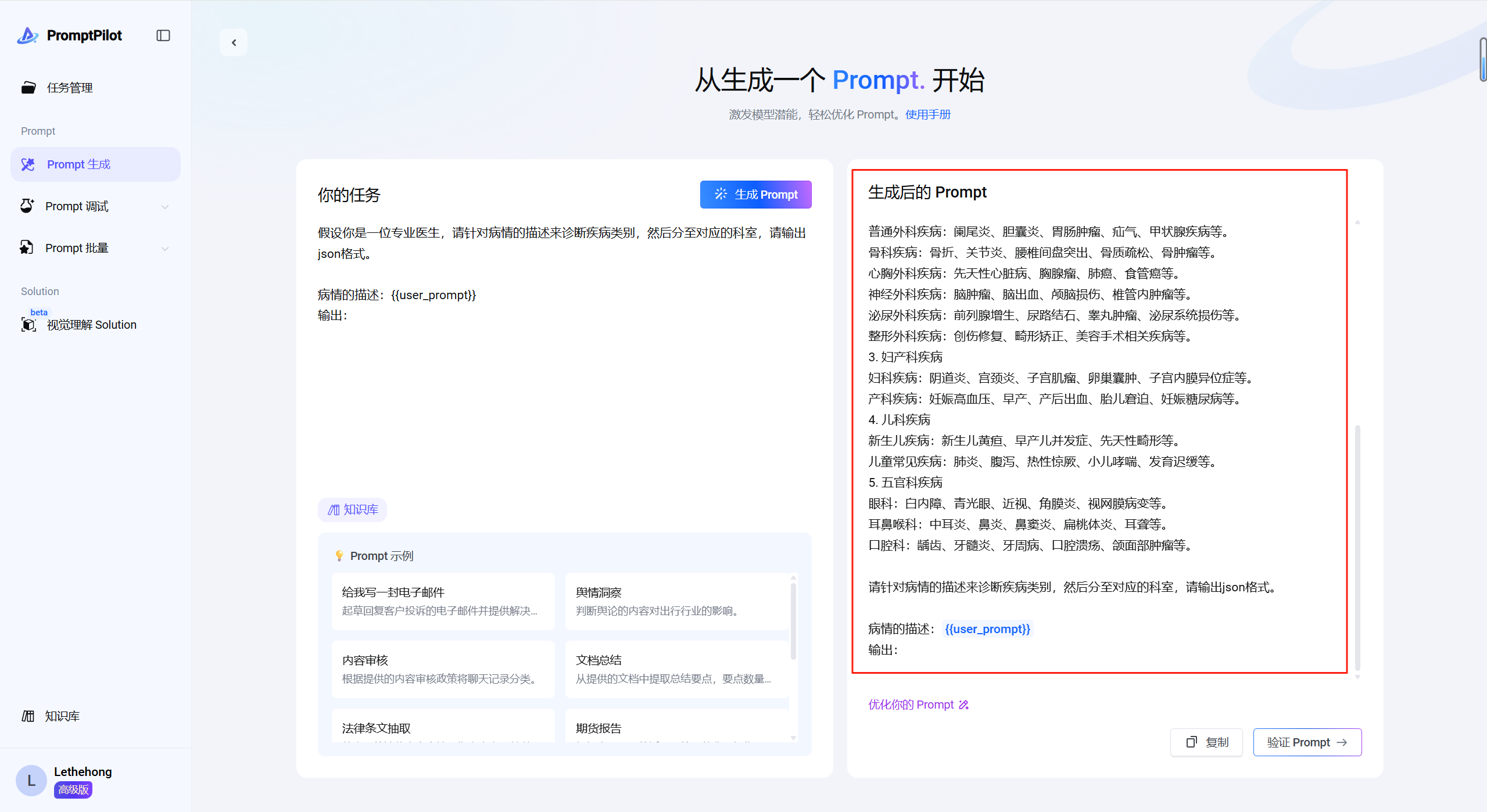Select the Prompt 生成 menu item
The height and width of the screenshot is (812, 1487).
pos(78,164)
